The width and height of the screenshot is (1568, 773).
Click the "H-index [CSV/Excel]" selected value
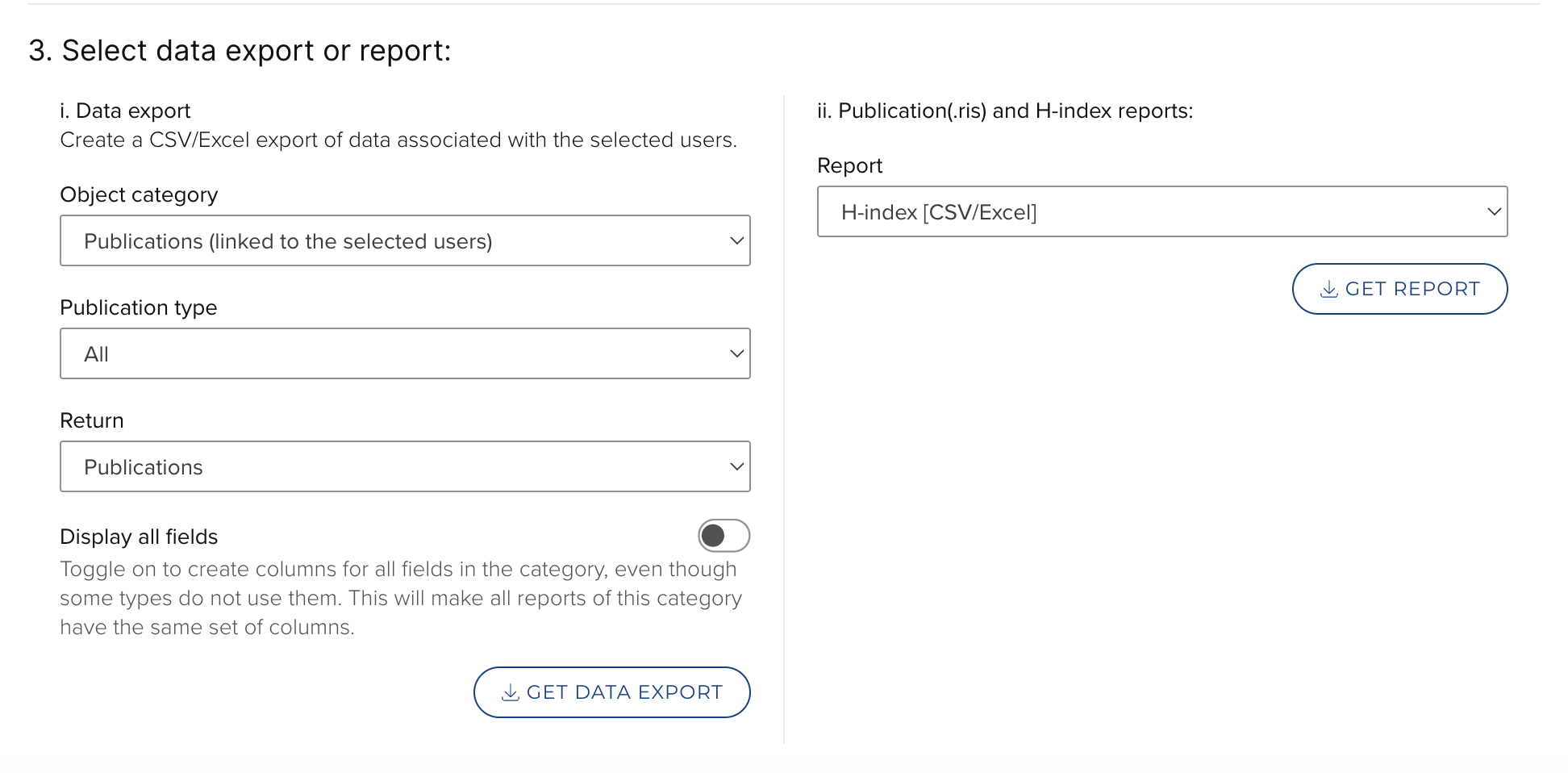[938, 212]
